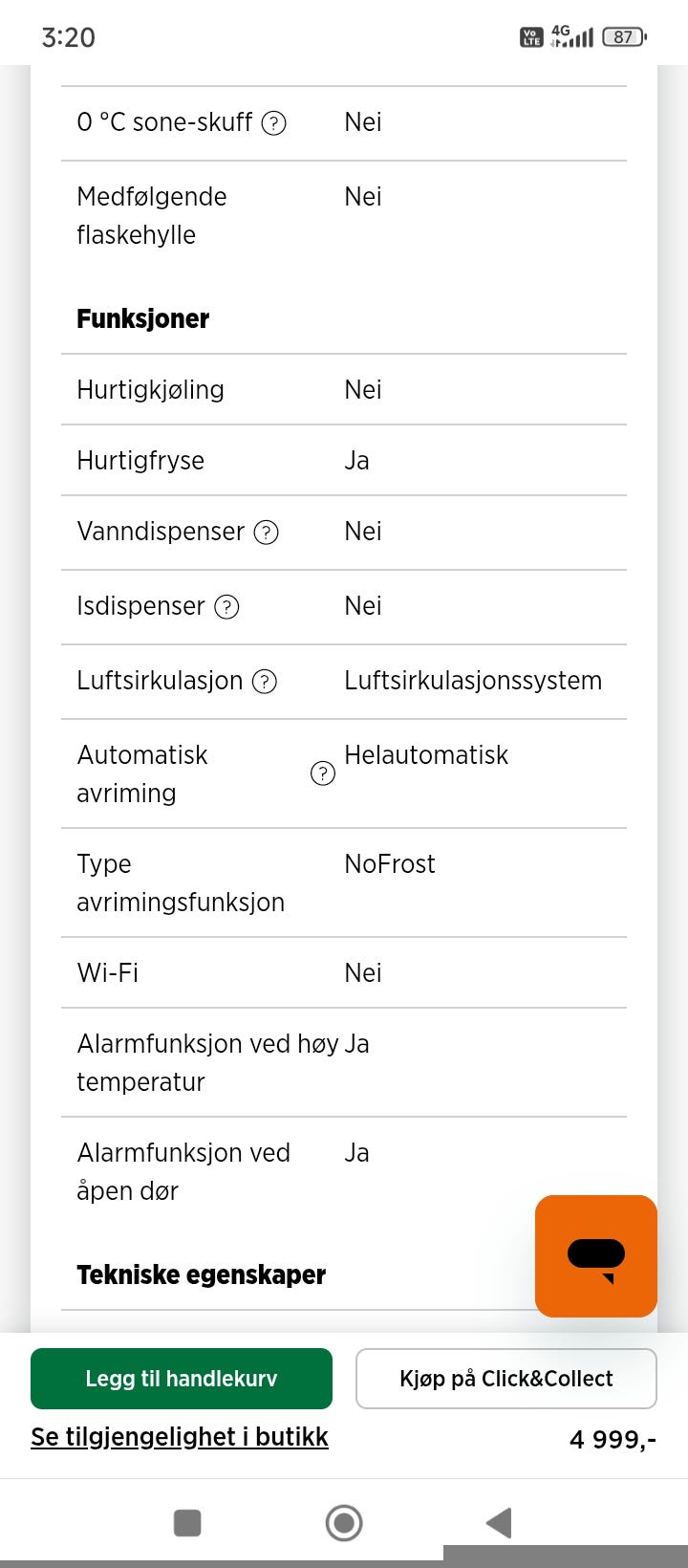Tap the Luftsirkulasjonssystem value

pyautogui.click(x=473, y=681)
